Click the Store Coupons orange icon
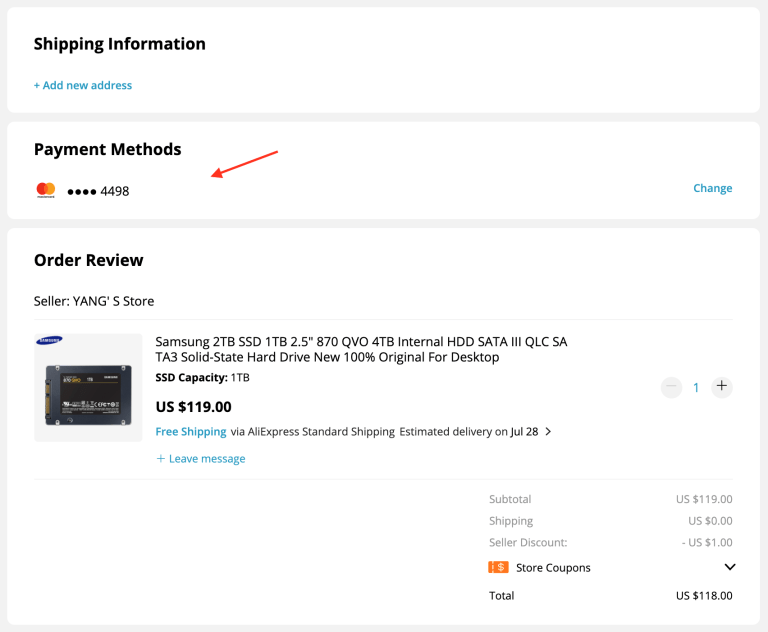Screen dimensions: 768x632 pyautogui.click(x=498, y=567)
